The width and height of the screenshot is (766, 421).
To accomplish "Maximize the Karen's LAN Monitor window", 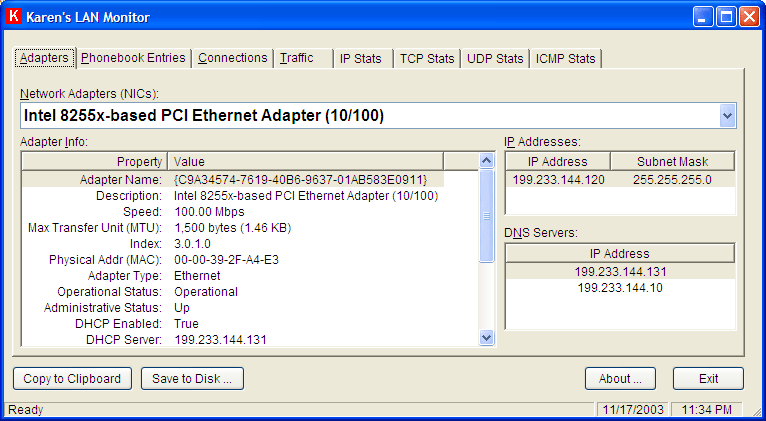I will [726, 17].
